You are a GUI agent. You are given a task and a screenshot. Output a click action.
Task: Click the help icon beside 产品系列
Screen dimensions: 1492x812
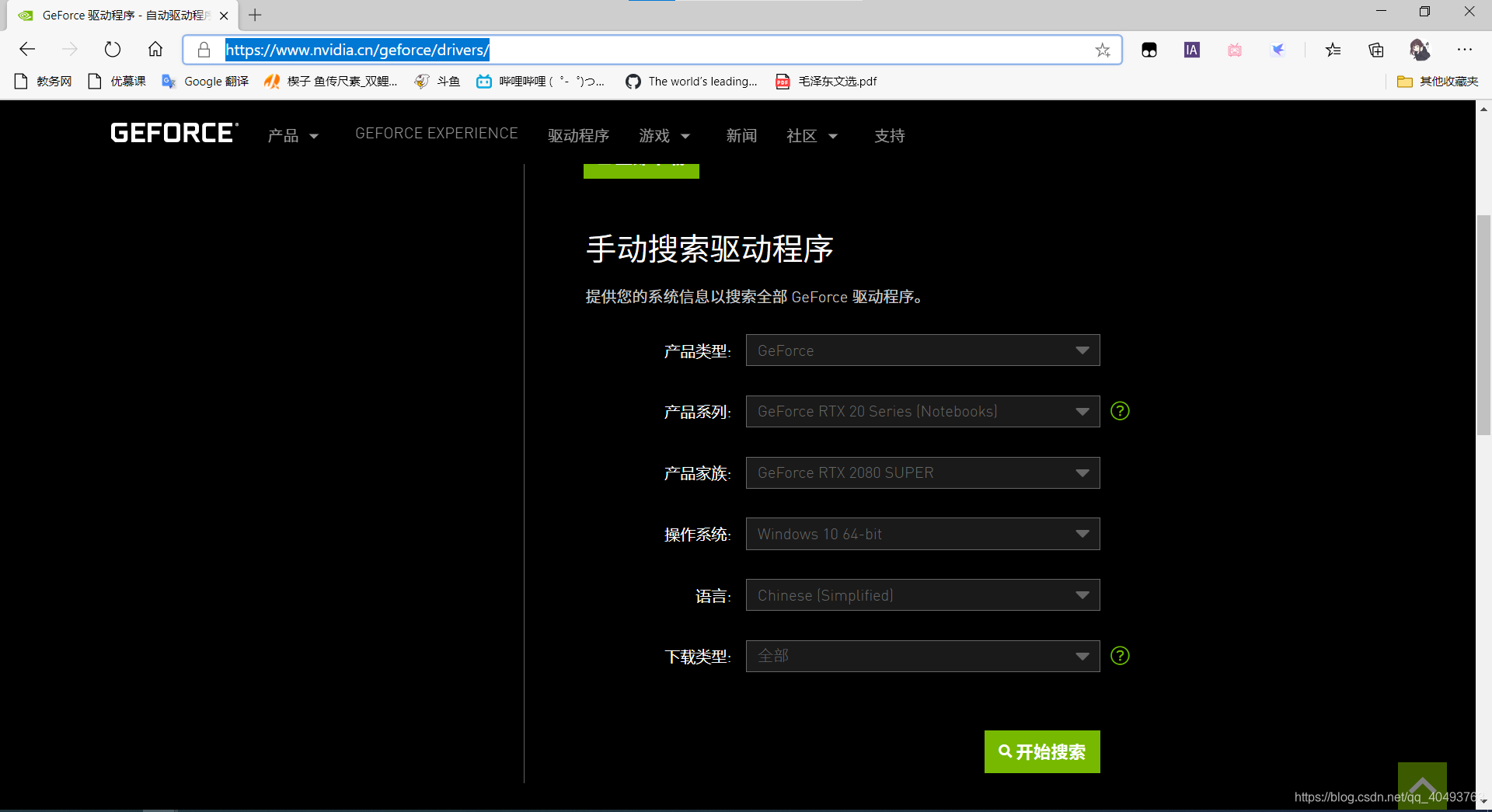click(x=1120, y=411)
